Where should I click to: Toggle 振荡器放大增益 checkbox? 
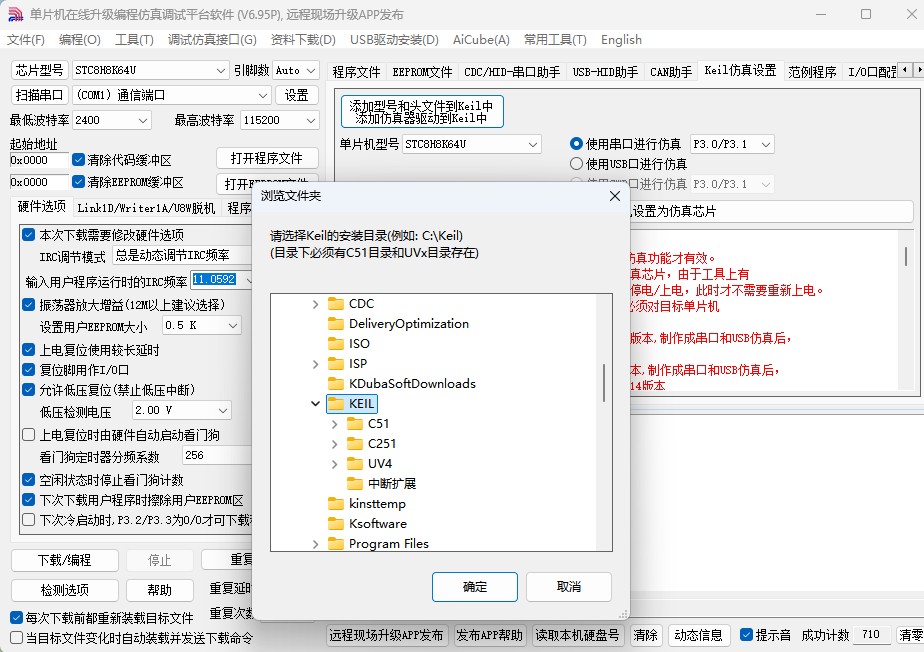[28, 305]
